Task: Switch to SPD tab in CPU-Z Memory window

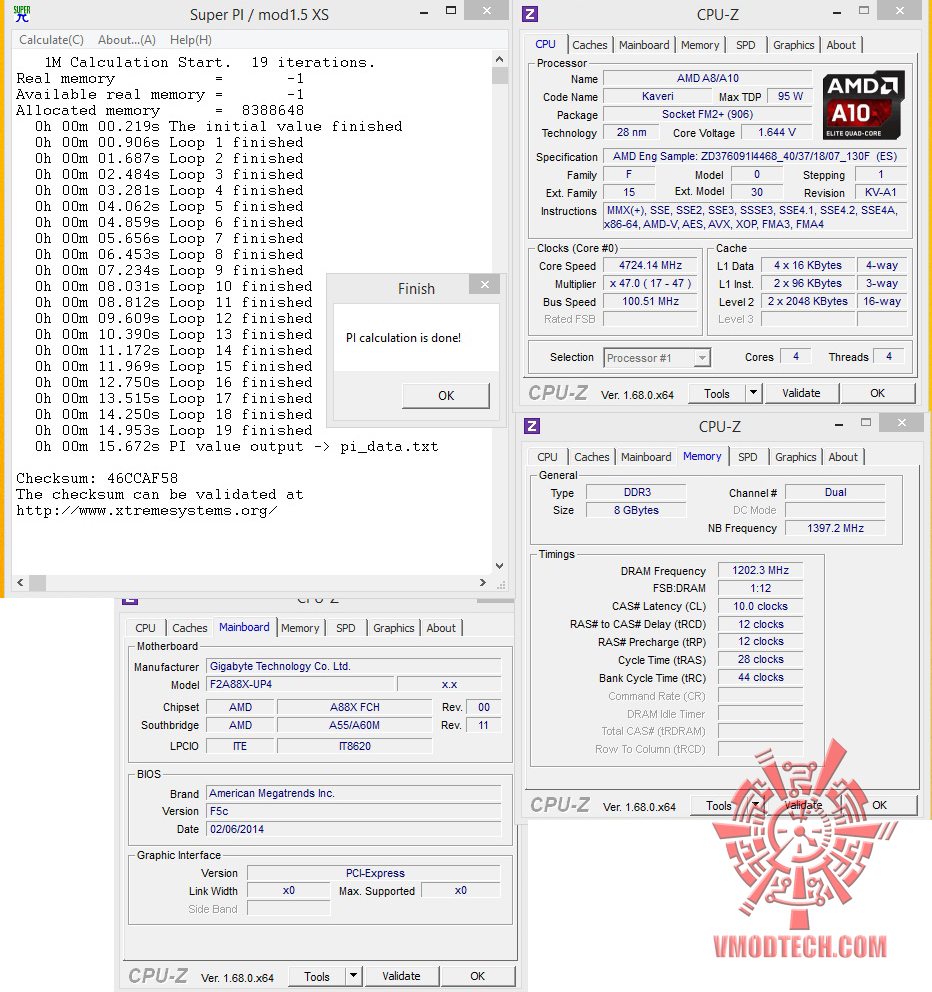Action: (x=748, y=457)
